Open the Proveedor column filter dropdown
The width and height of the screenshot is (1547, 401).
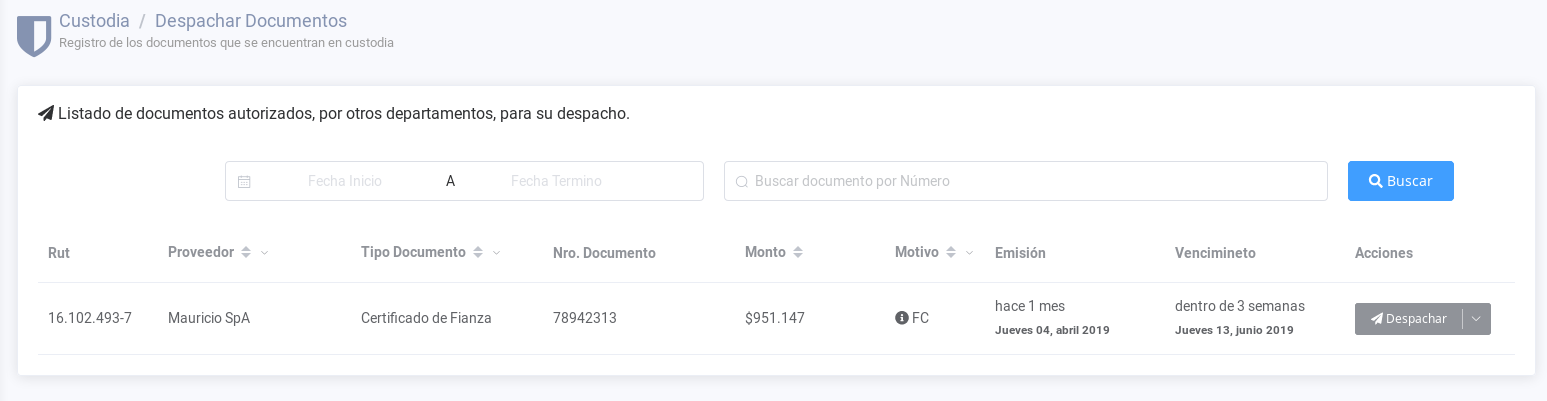(264, 253)
